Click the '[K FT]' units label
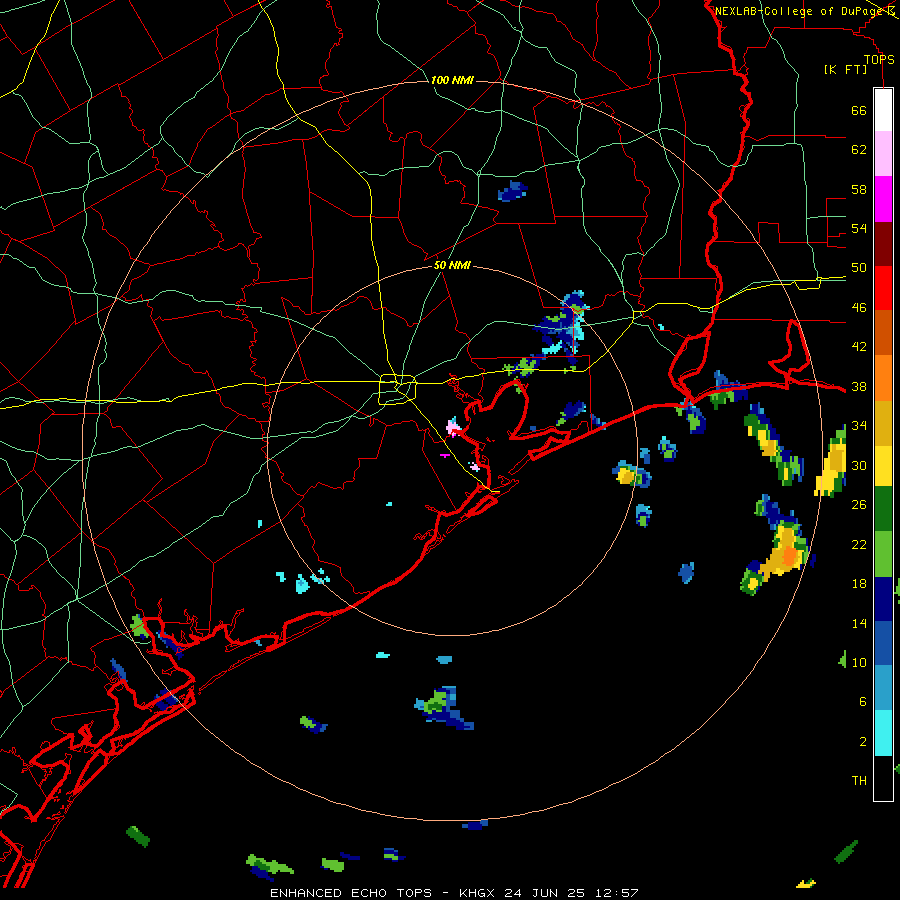The width and height of the screenshot is (900, 900). [x=845, y=69]
